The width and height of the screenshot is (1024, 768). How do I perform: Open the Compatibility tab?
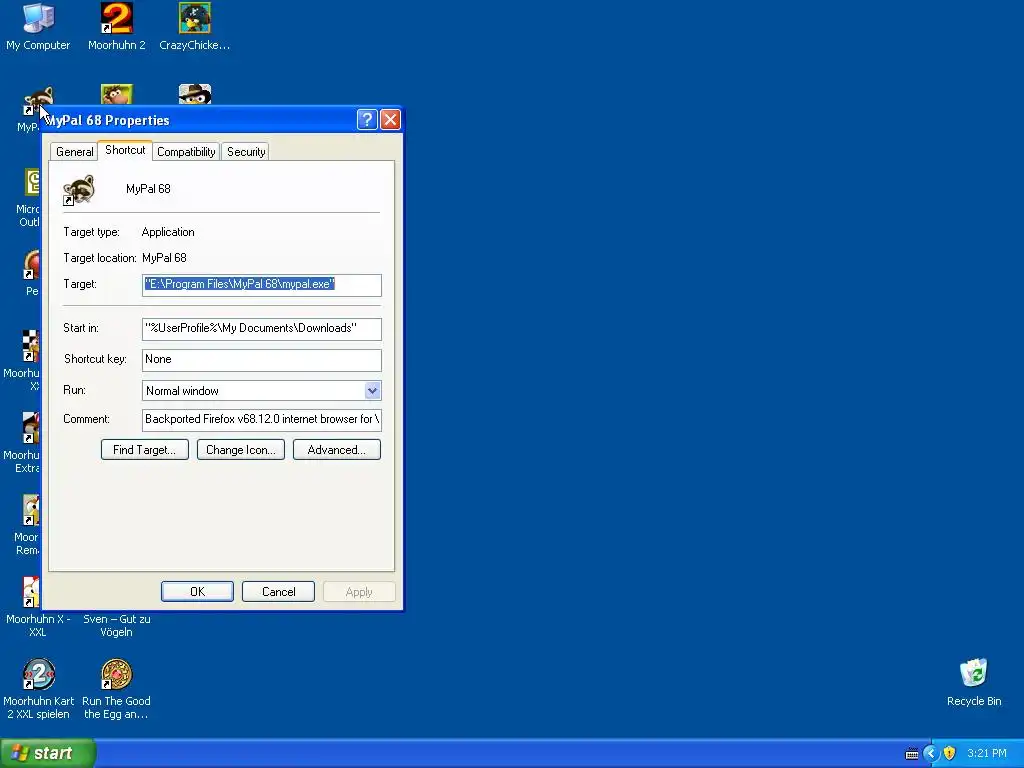pos(186,152)
